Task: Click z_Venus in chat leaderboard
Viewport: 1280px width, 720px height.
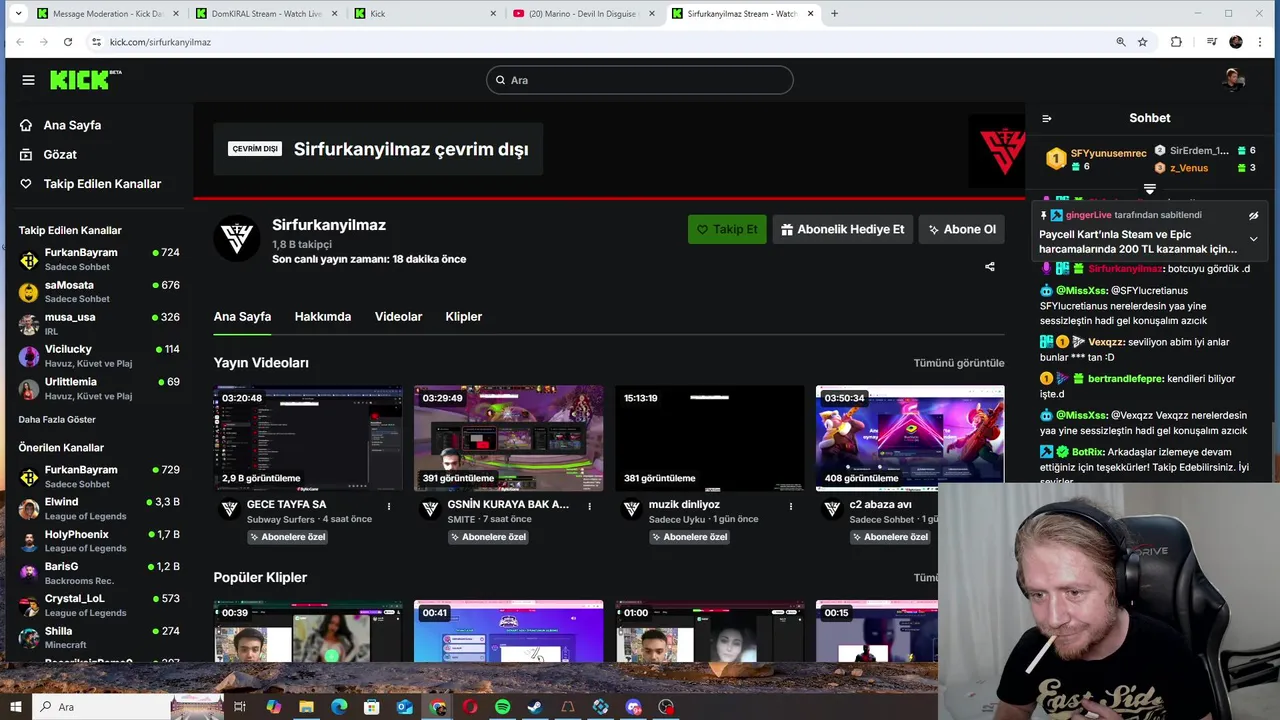Action: point(1189,168)
